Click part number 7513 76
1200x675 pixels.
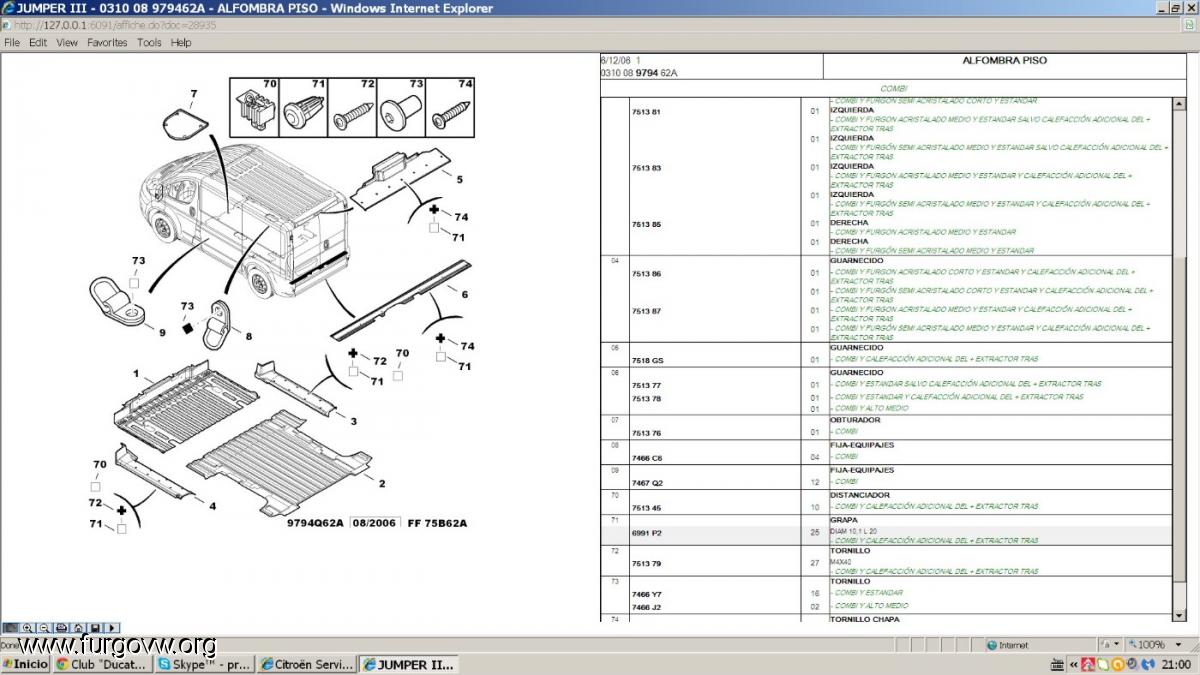[x=646, y=433]
